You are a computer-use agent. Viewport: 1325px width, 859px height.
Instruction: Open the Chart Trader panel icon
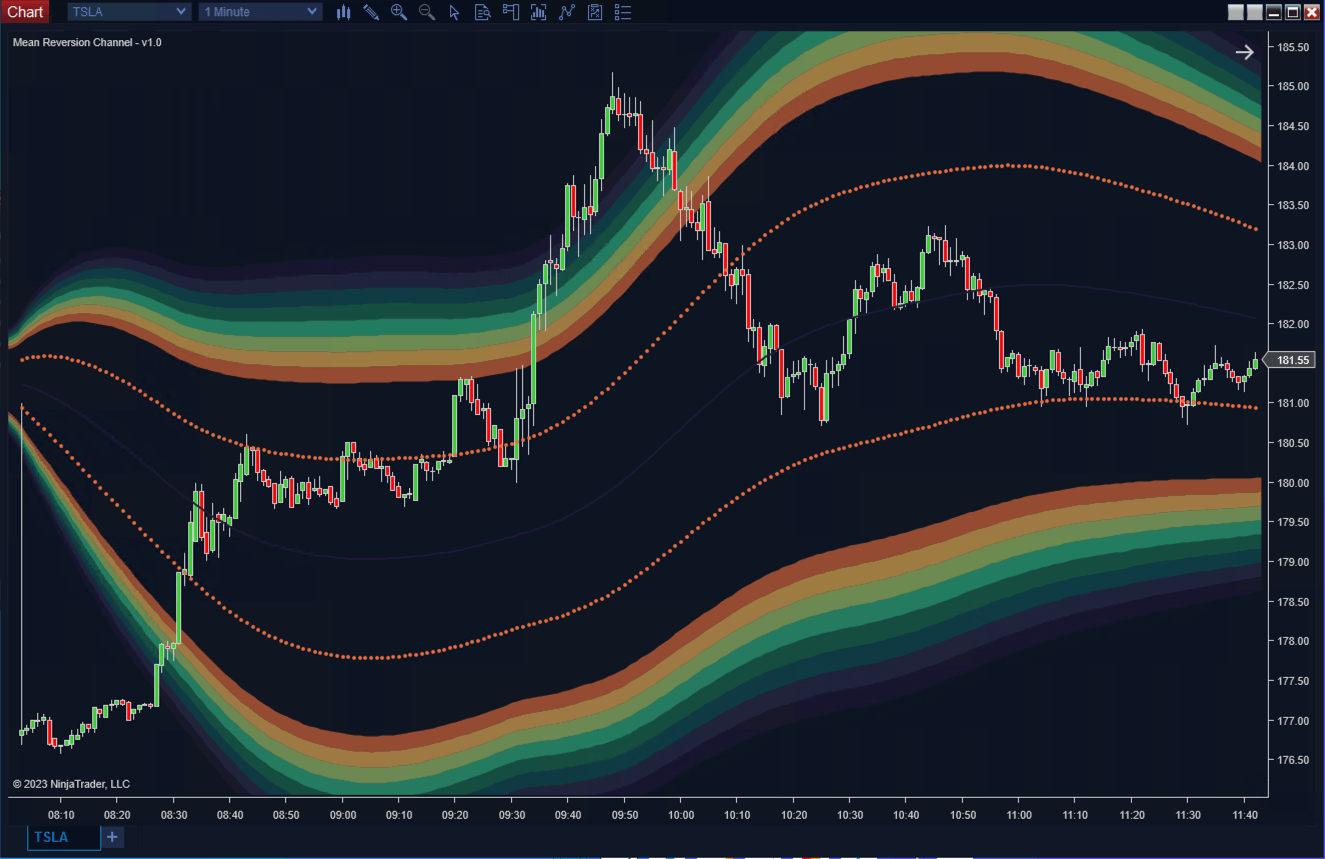510,12
